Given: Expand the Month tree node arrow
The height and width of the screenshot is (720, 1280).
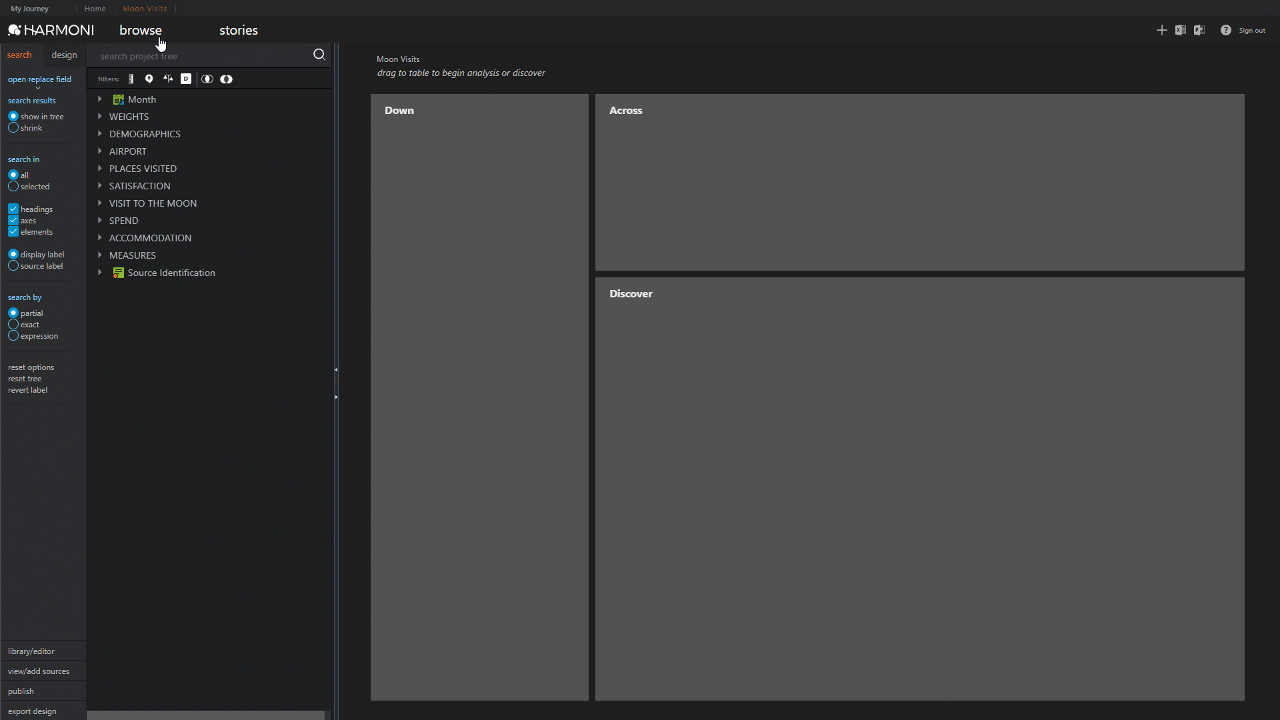Looking at the screenshot, I should tap(100, 99).
